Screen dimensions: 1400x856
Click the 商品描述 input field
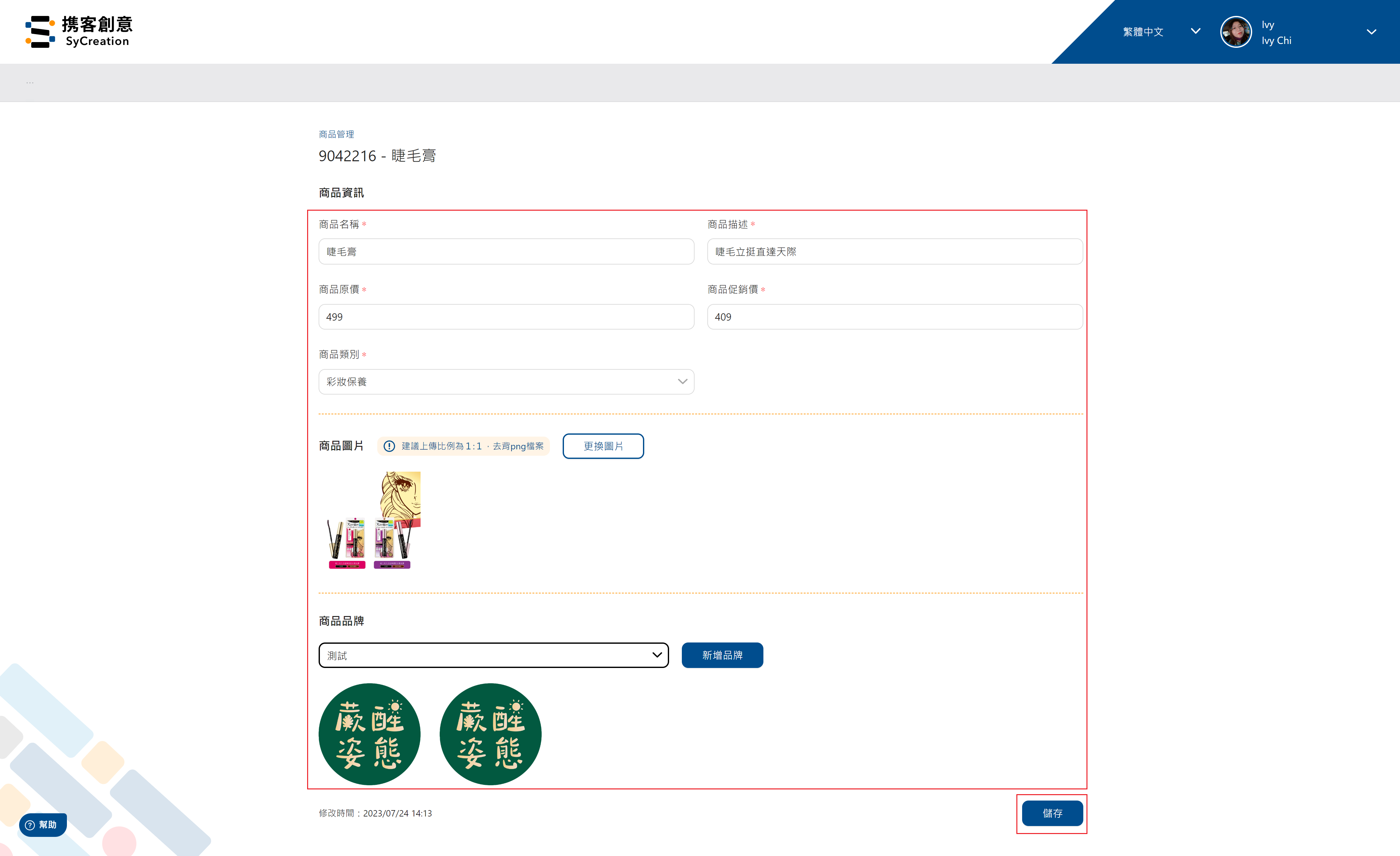click(x=894, y=252)
